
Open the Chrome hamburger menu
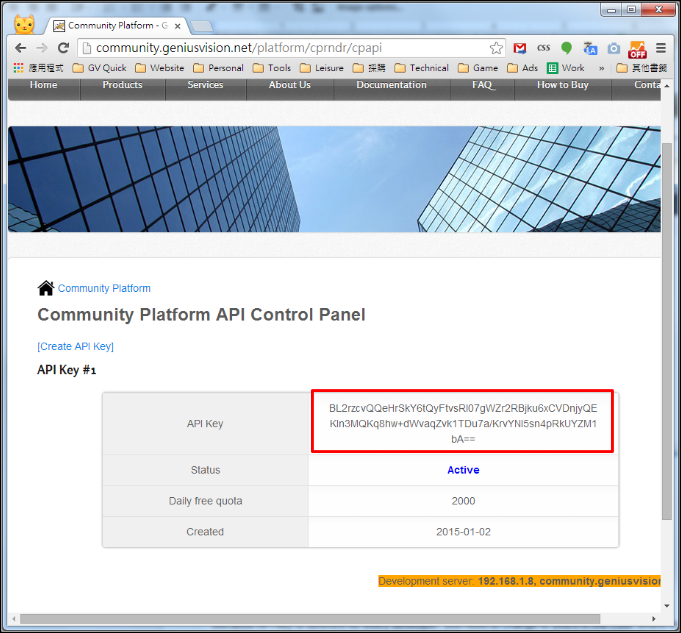coord(661,48)
